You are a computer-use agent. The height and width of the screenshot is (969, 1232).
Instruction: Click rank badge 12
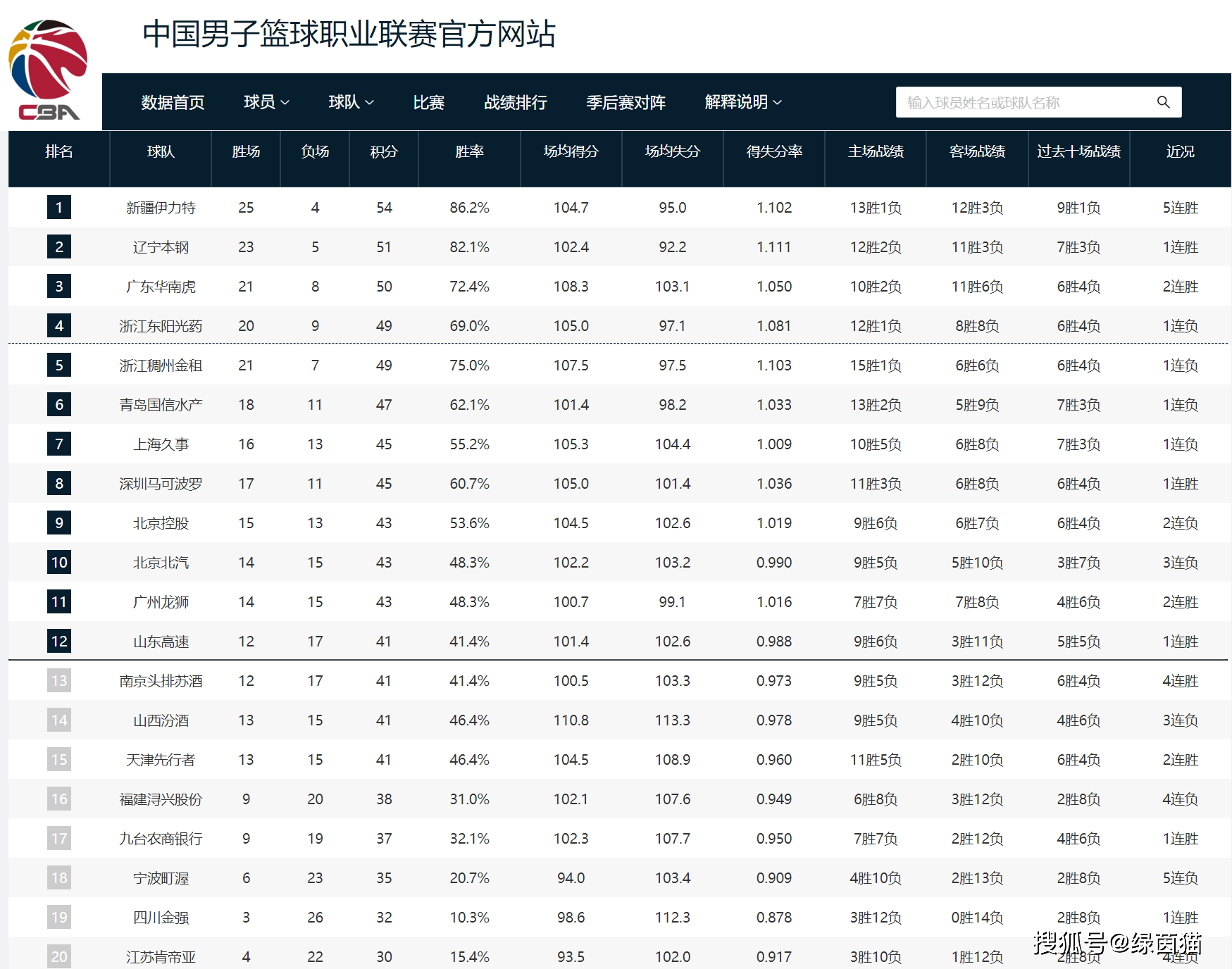point(59,641)
